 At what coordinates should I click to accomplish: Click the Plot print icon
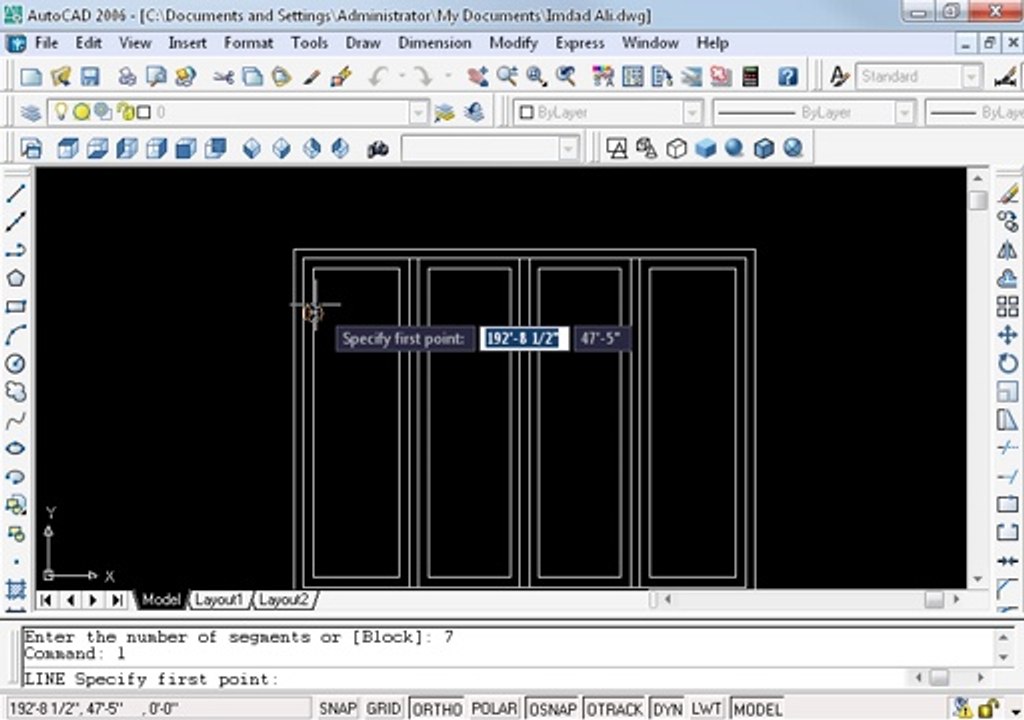127,76
